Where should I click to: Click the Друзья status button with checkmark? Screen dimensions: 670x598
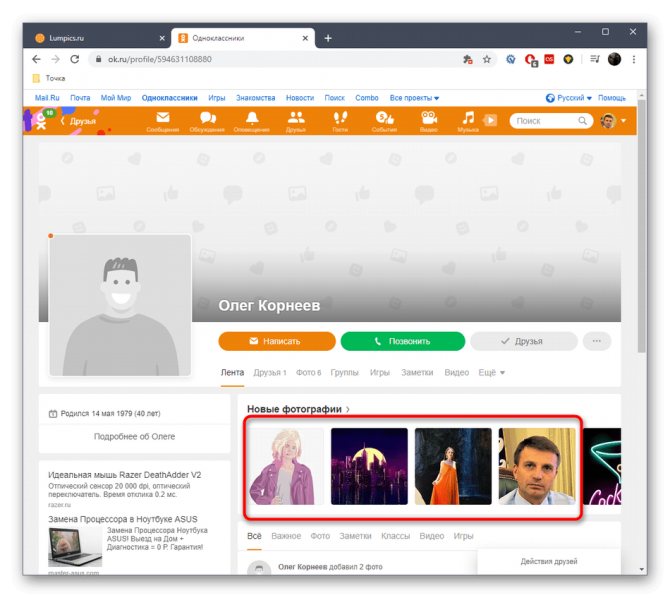523,341
